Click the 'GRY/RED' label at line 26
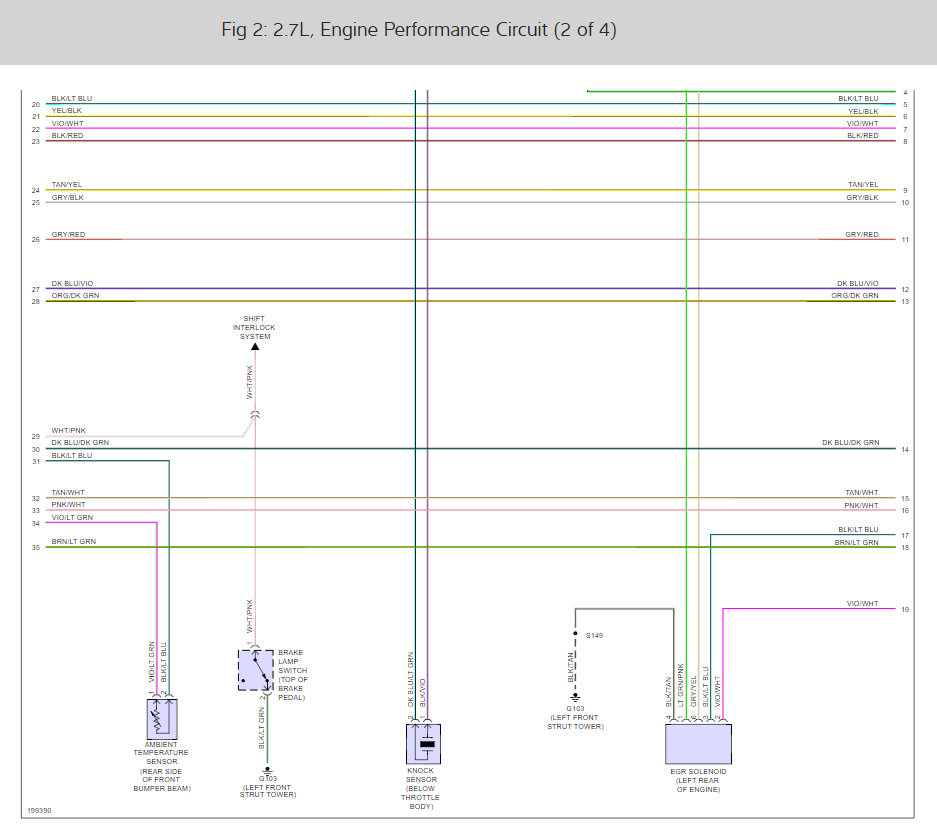This screenshot has height=828, width=937. click(68, 235)
